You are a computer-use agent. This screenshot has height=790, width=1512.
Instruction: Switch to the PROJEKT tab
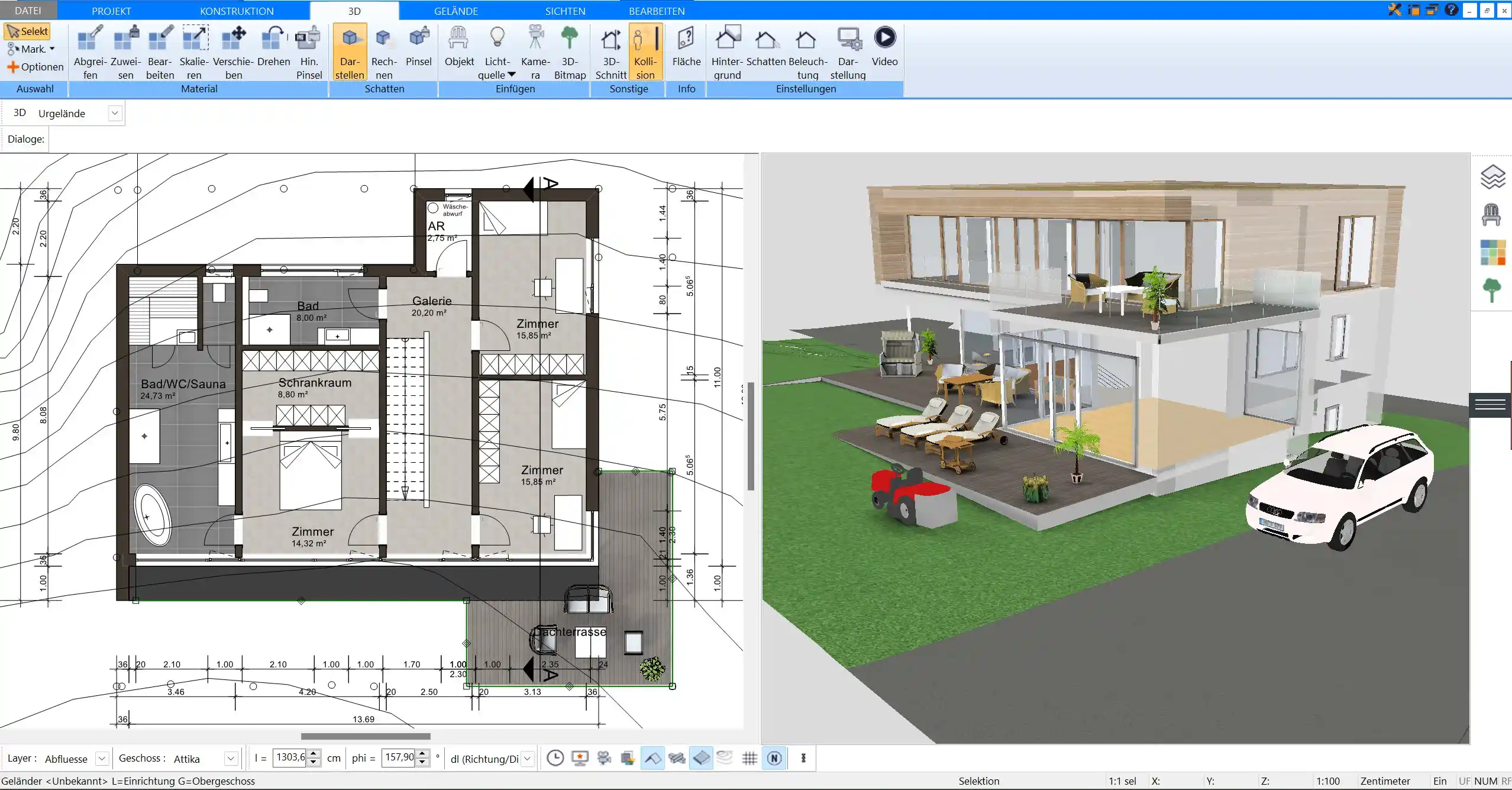point(111,11)
